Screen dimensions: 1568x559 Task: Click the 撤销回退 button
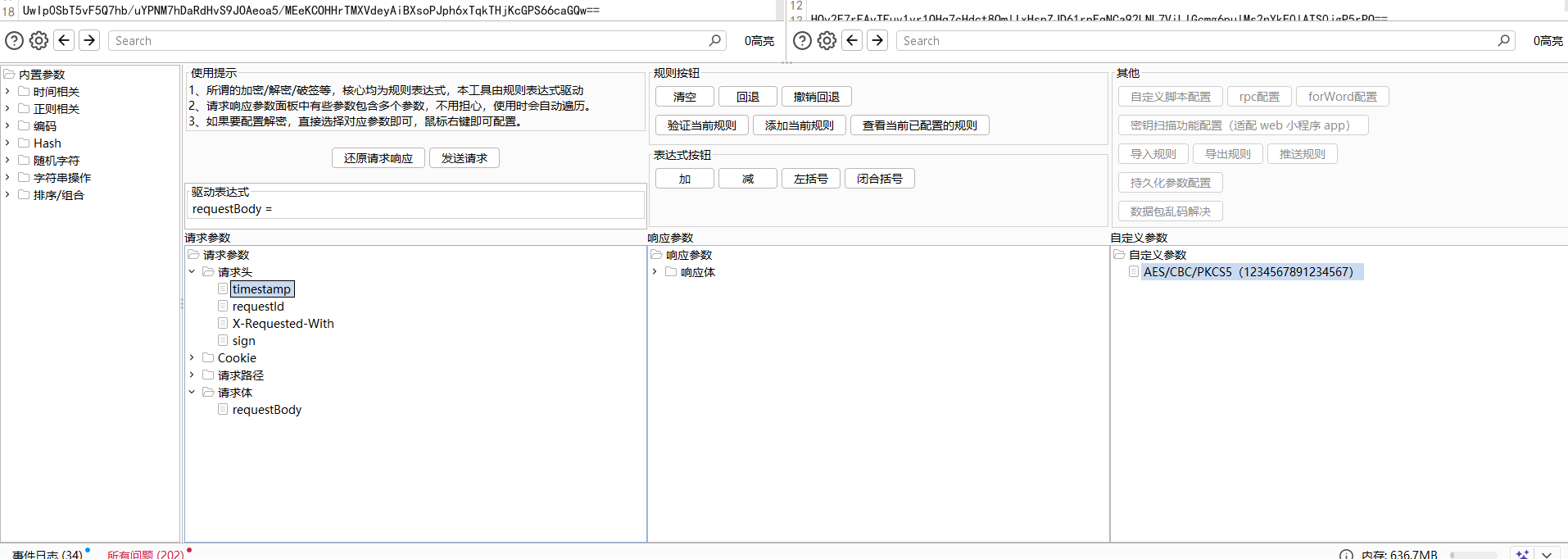click(817, 97)
